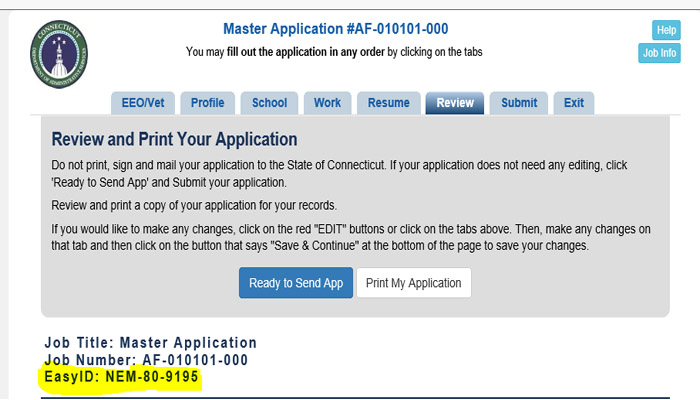The height and width of the screenshot is (400, 700).
Task: Click the Job Title: Master Application text
Action: coord(151,343)
